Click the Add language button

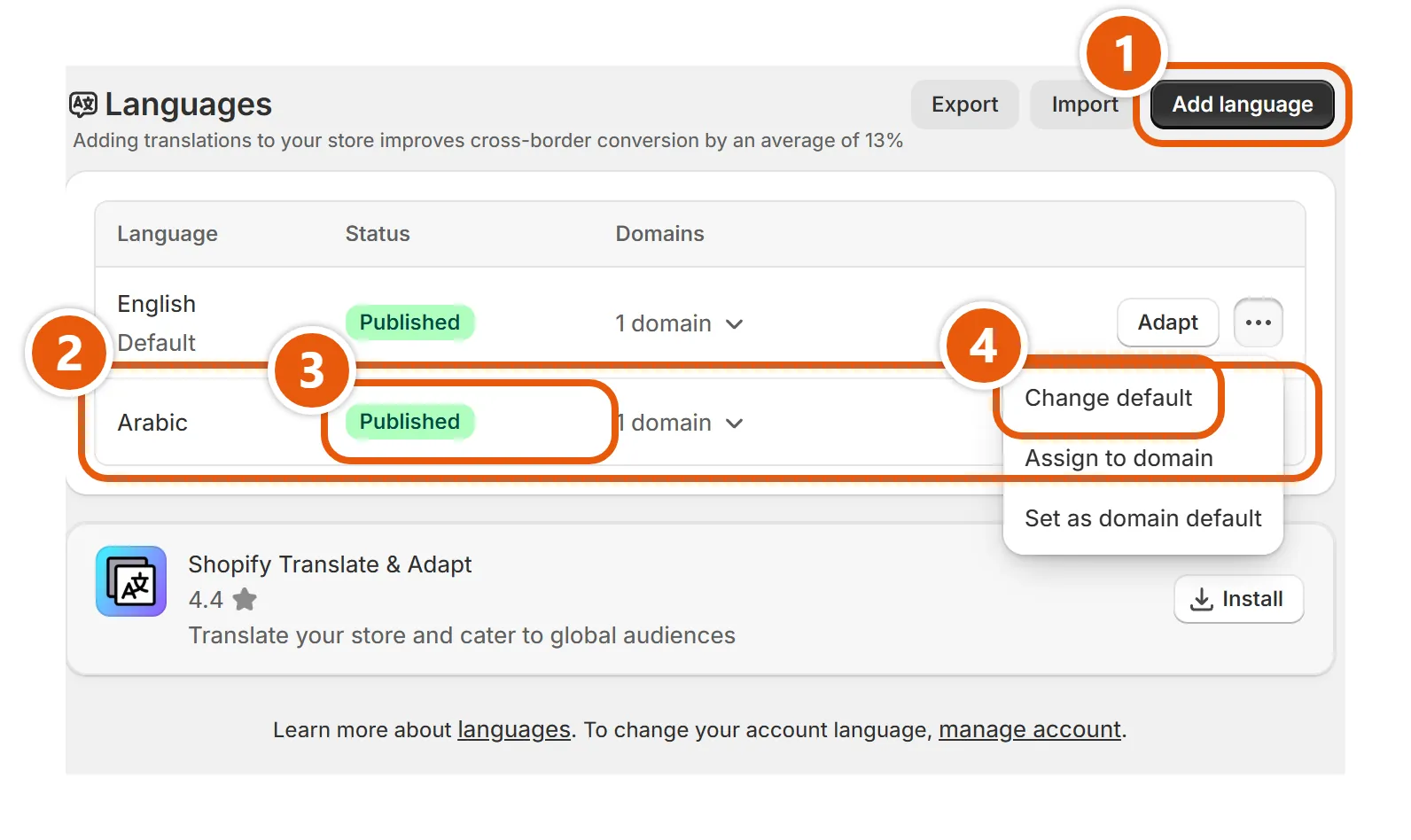(1243, 105)
